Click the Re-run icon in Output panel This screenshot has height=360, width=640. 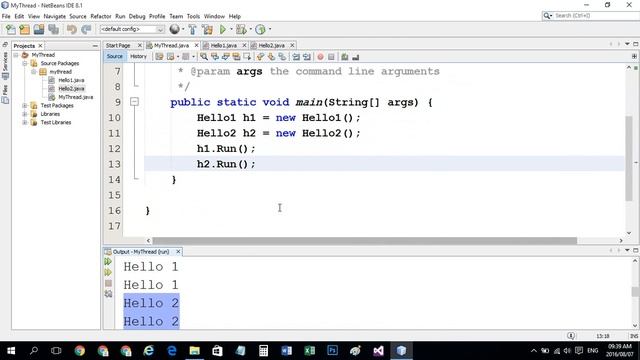click(108, 261)
